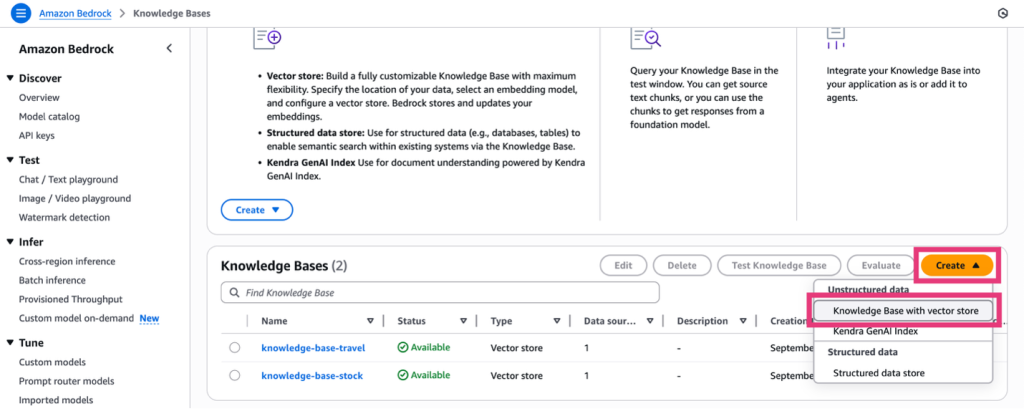Image resolution: width=1024 pixels, height=411 pixels.
Task: Choose Knowledge Base with vector store
Action: coord(905,311)
